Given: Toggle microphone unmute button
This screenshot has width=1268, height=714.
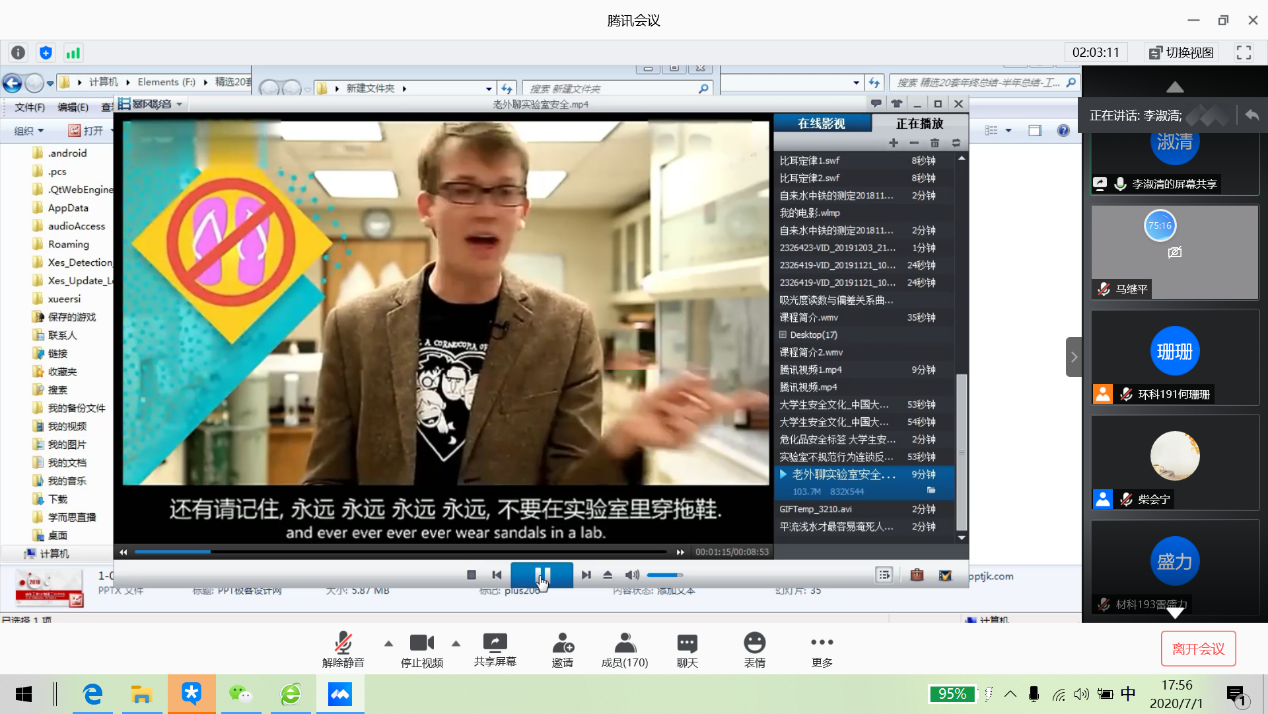Looking at the screenshot, I should pos(343,643).
